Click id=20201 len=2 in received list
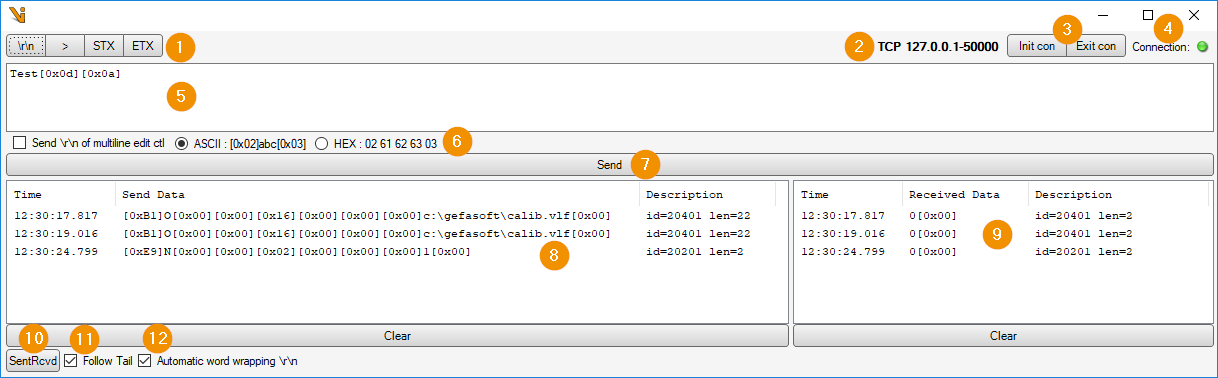 [1083, 251]
